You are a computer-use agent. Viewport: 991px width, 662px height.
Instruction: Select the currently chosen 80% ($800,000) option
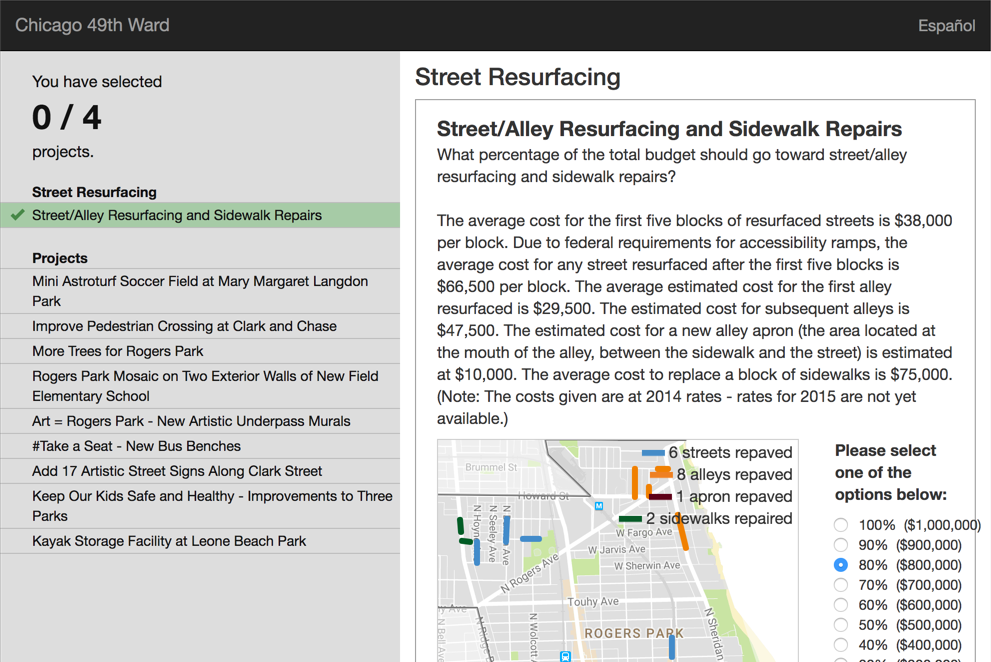pyautogui.click(x=842, y=564)
